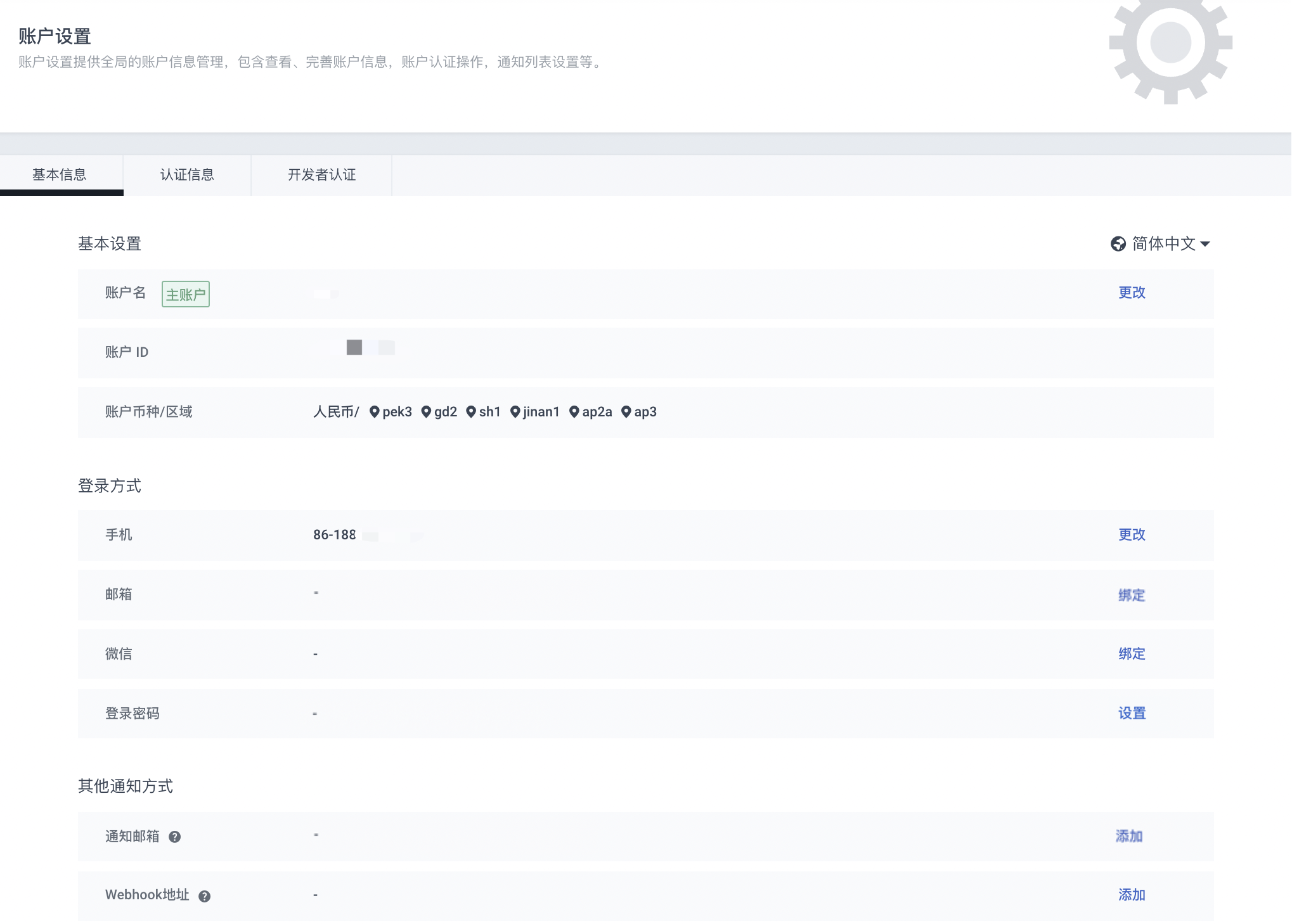Select the 基本信息 tab
This screenshot has width=1292, height=924.
click(x=60, y=174)
